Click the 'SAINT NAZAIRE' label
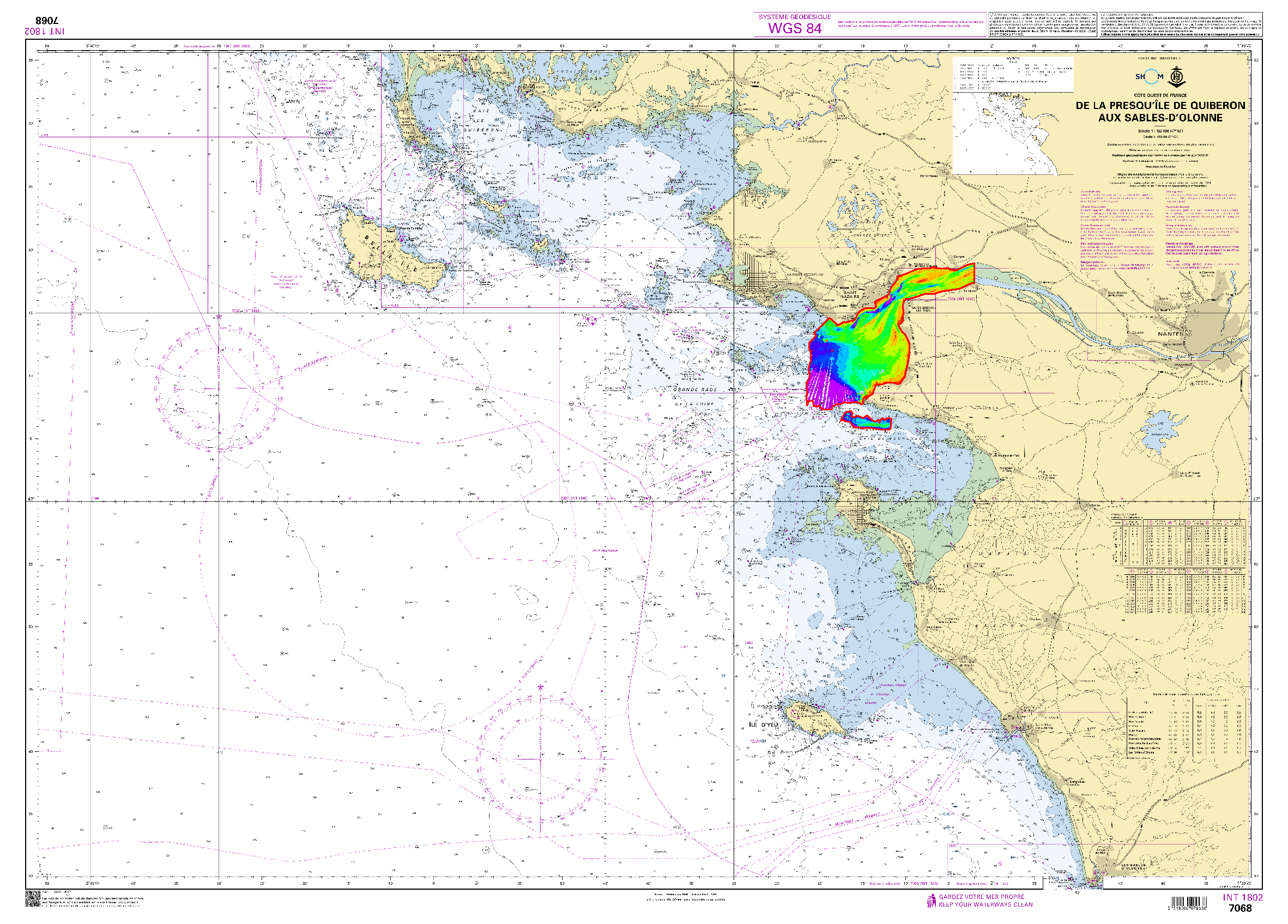This screenshot has height=924, width=1288. (x=850, y=294)
